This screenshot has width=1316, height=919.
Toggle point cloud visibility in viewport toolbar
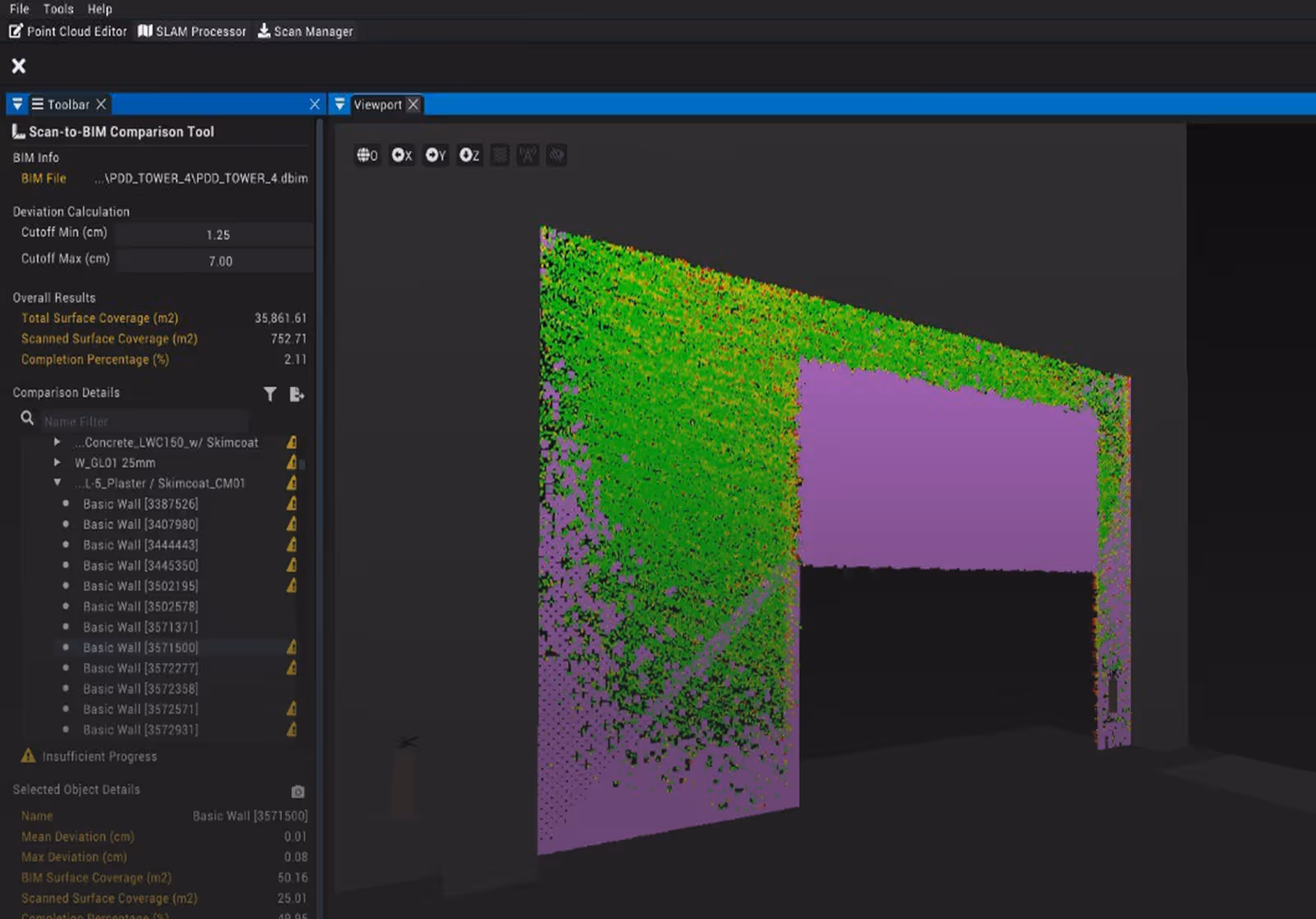(556, 154)
